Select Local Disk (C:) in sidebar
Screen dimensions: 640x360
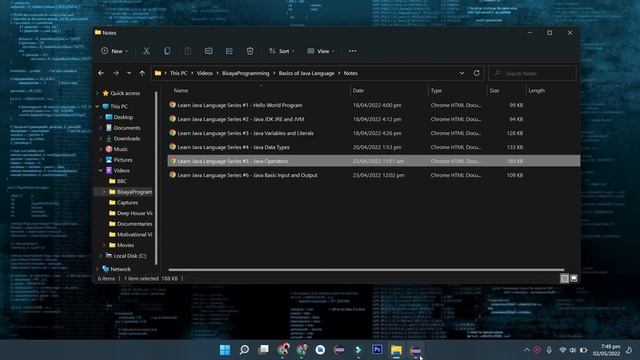[130, 256]
